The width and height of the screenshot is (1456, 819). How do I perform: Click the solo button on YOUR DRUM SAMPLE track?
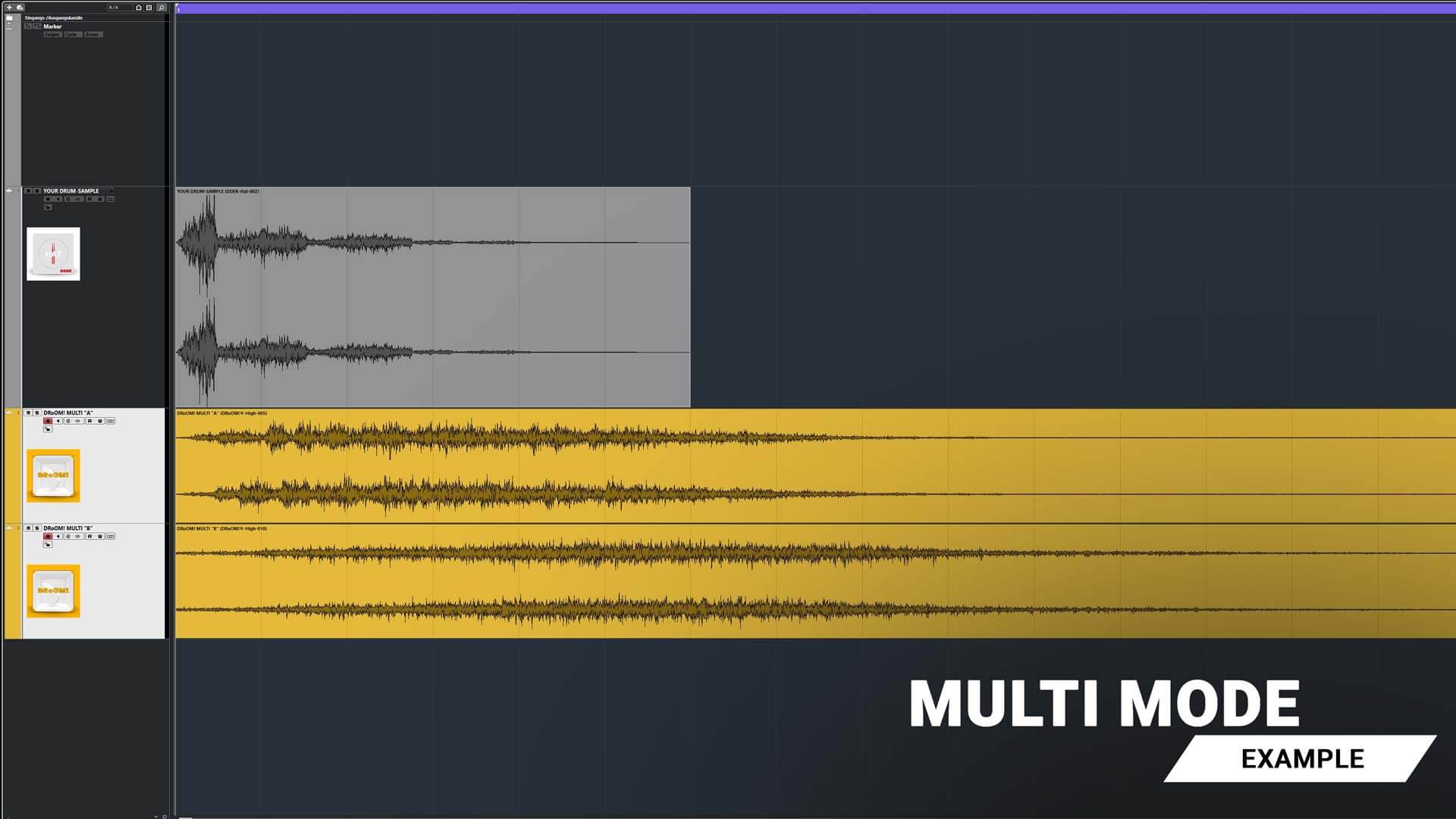(36, 191)
